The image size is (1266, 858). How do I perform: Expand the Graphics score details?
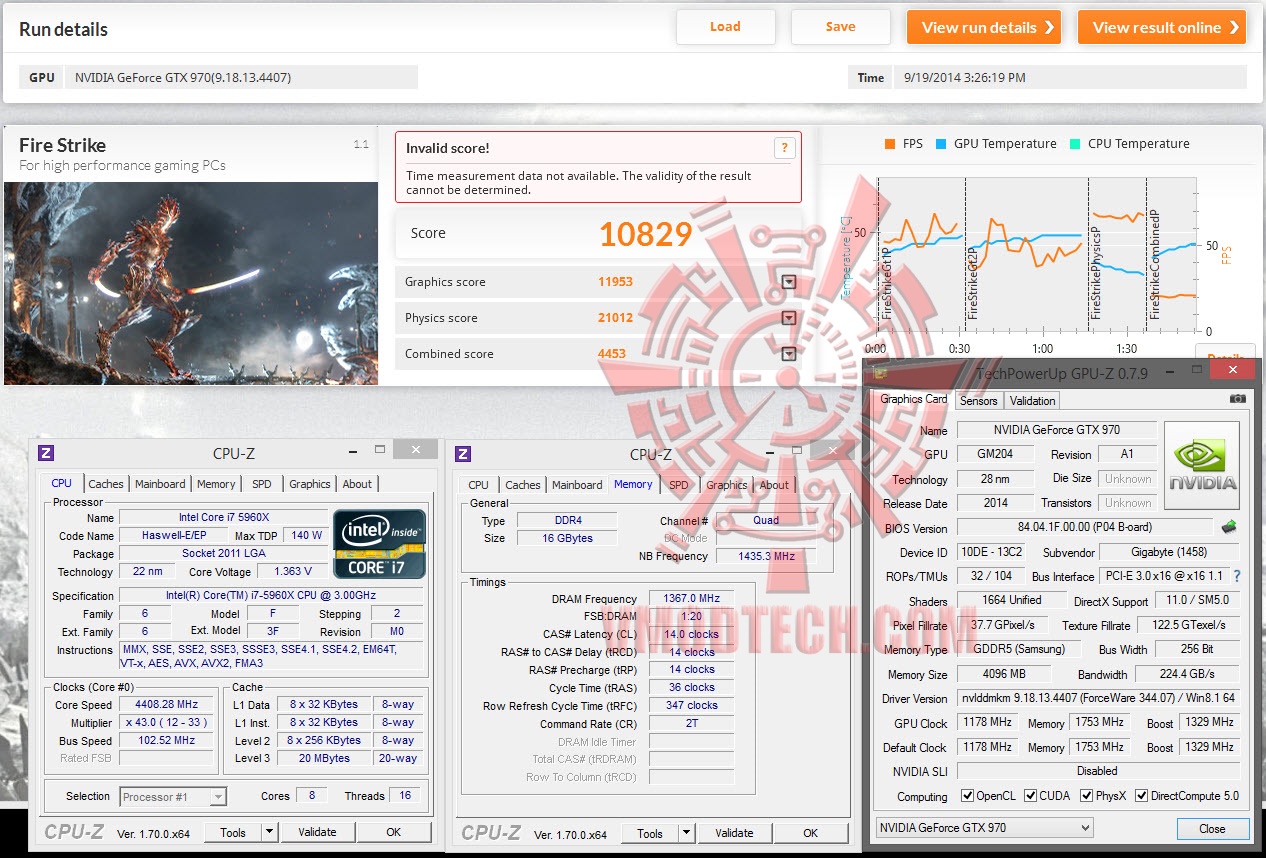789,282
